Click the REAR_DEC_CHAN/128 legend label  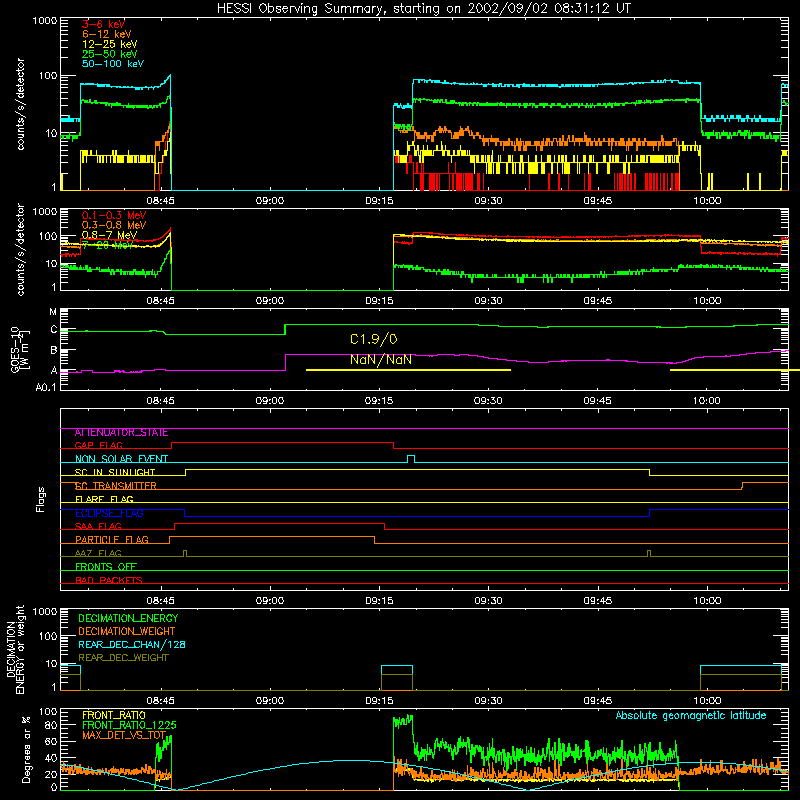(132, 645)
